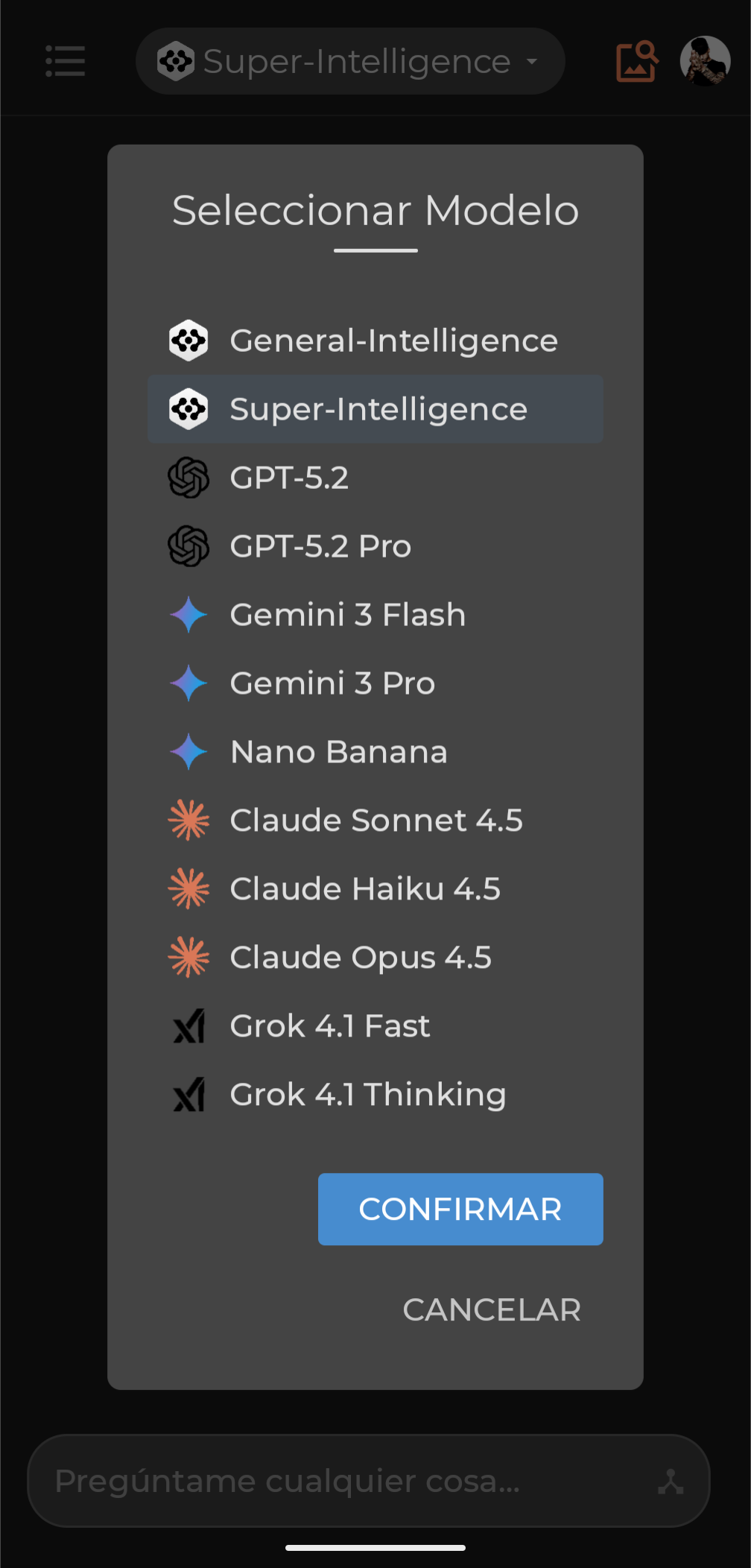This screenshot has width=751, height=1568.
Task: Click the GPT-5.2 OpenAI logo icon
Action: click(188, 478)
